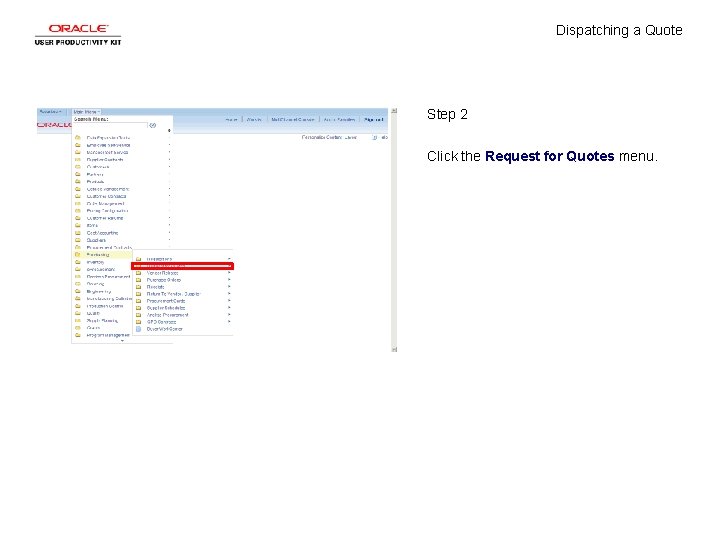Image resolution: width=720 pixels, height=540 pixels.
Task: Click the Procurement Cards folder icon
Action: (138, 301)
